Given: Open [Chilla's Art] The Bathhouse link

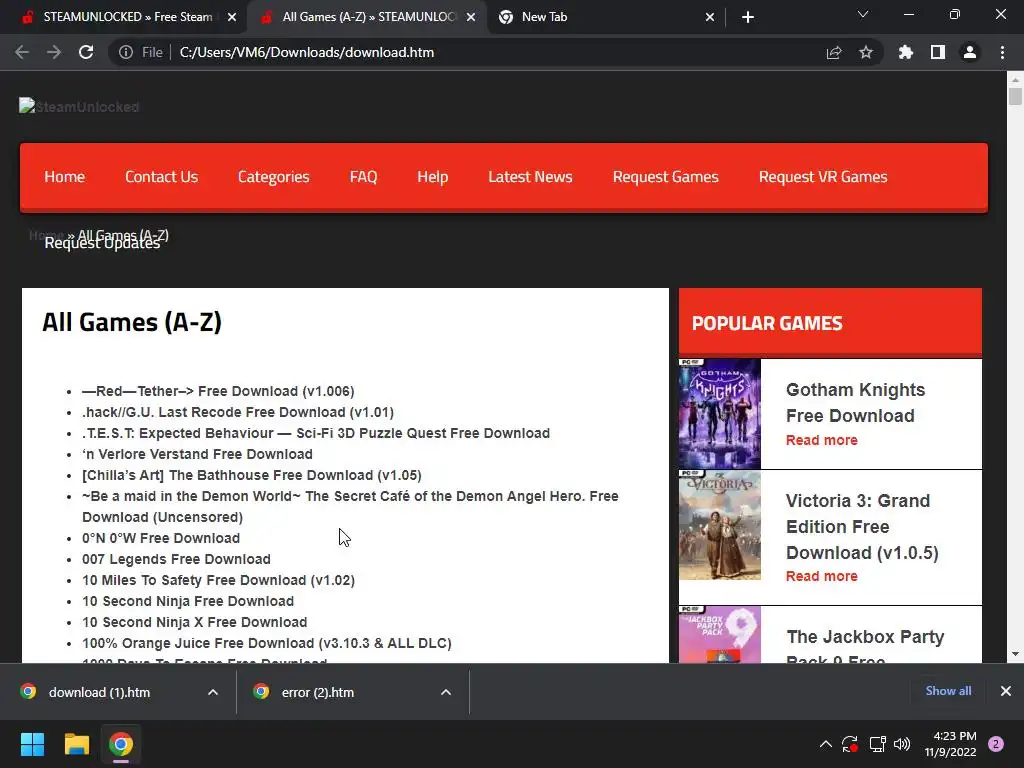Looking at the screenshot, I should click(x=251, y=475).
